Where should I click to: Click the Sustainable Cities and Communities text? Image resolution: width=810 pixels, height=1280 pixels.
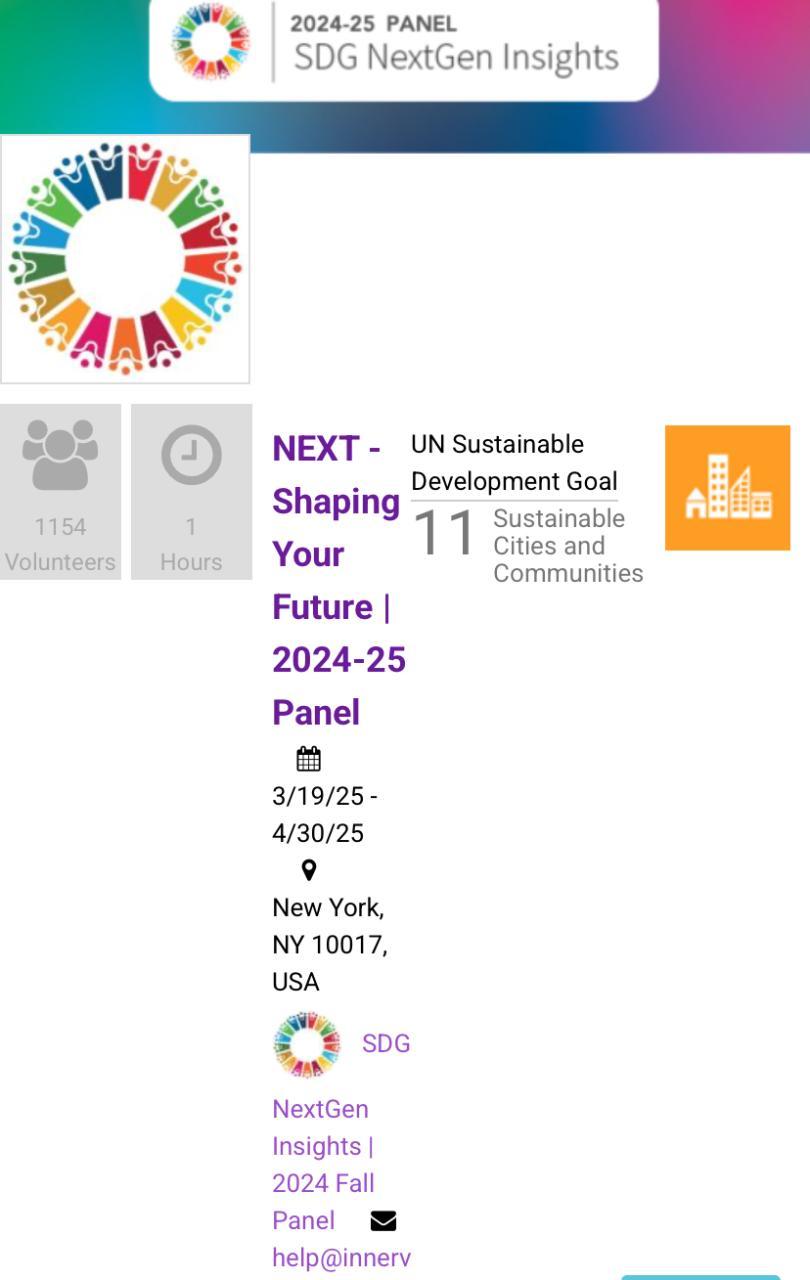pos(566,546)
